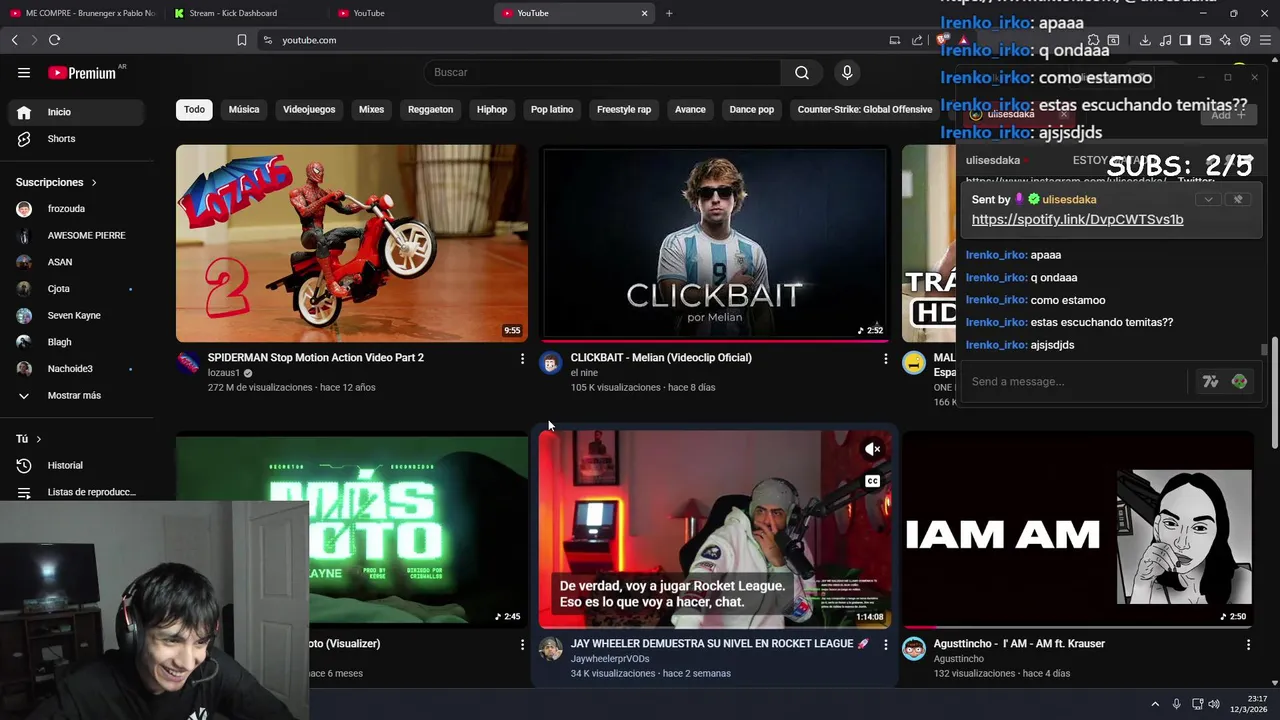The height and width of the screenshot is (720, 1280).
Task: Click in the YouTube Buscar search field
Action: pos(602,72)
